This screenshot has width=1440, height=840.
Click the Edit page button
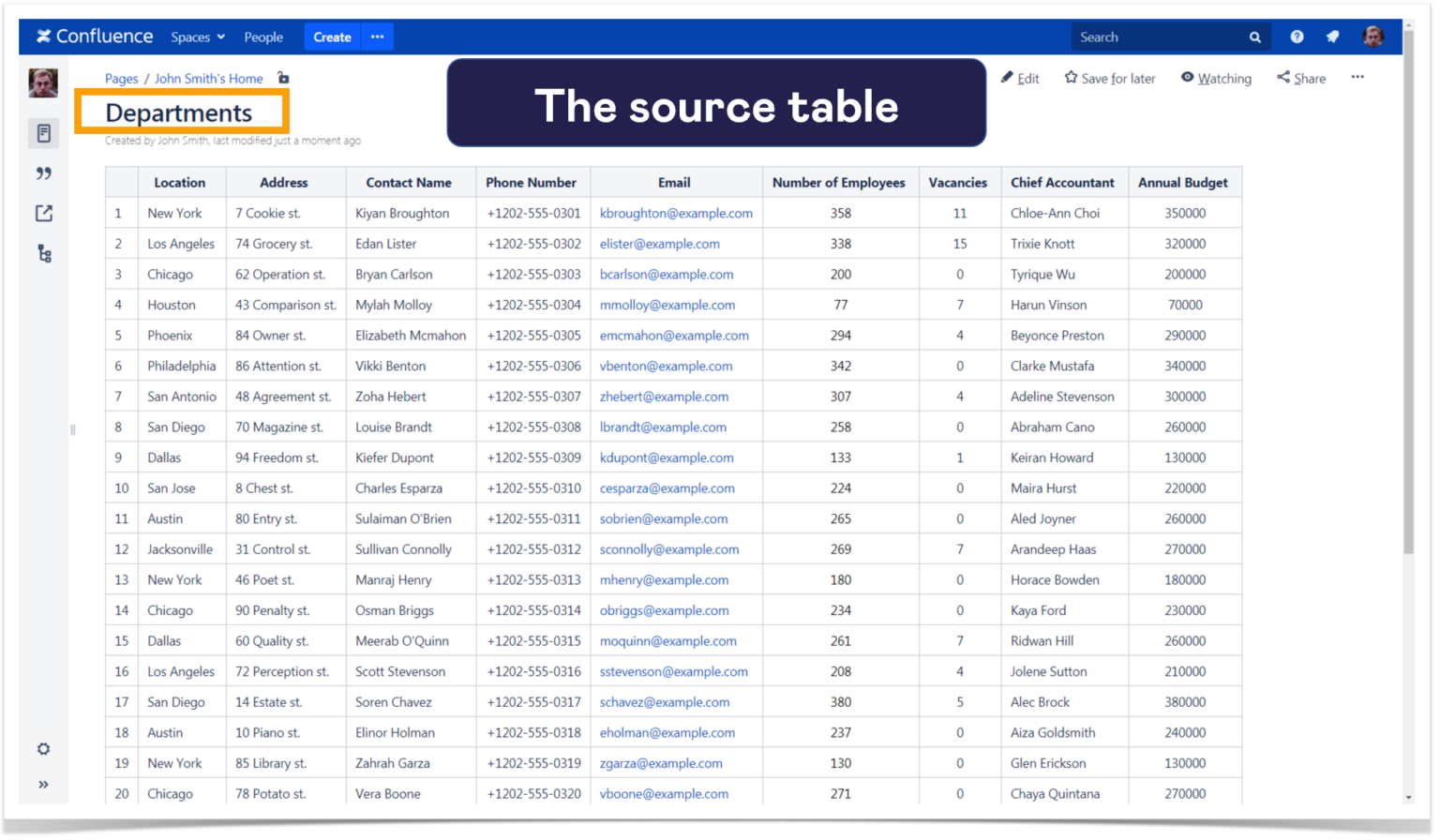[1020, 78]
